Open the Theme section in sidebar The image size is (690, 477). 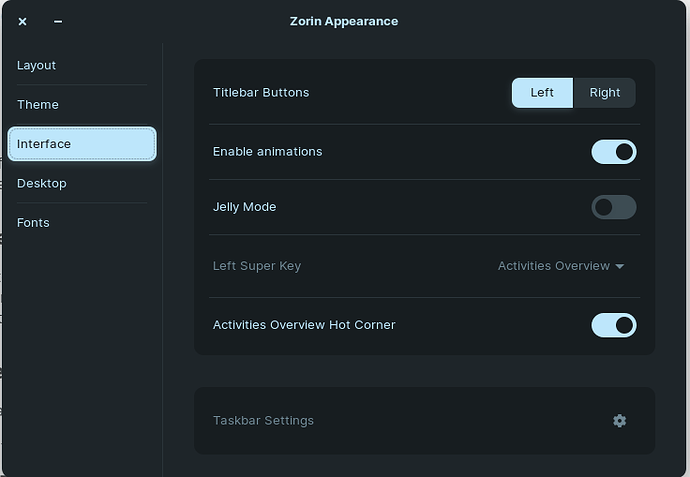click(82, 105)
